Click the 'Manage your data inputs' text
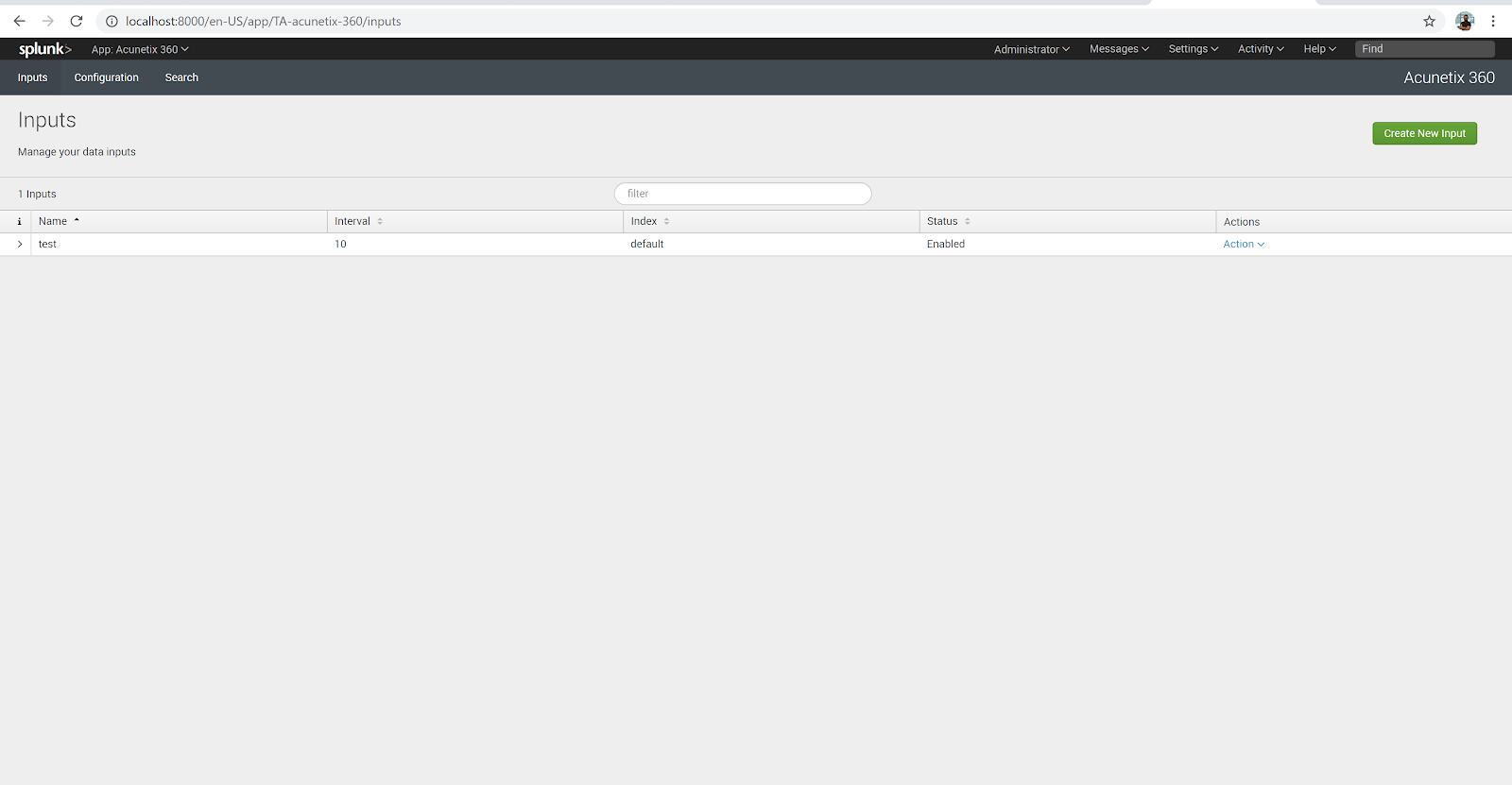The width and height of the screenshot is (1512, 785). point(77,151)
